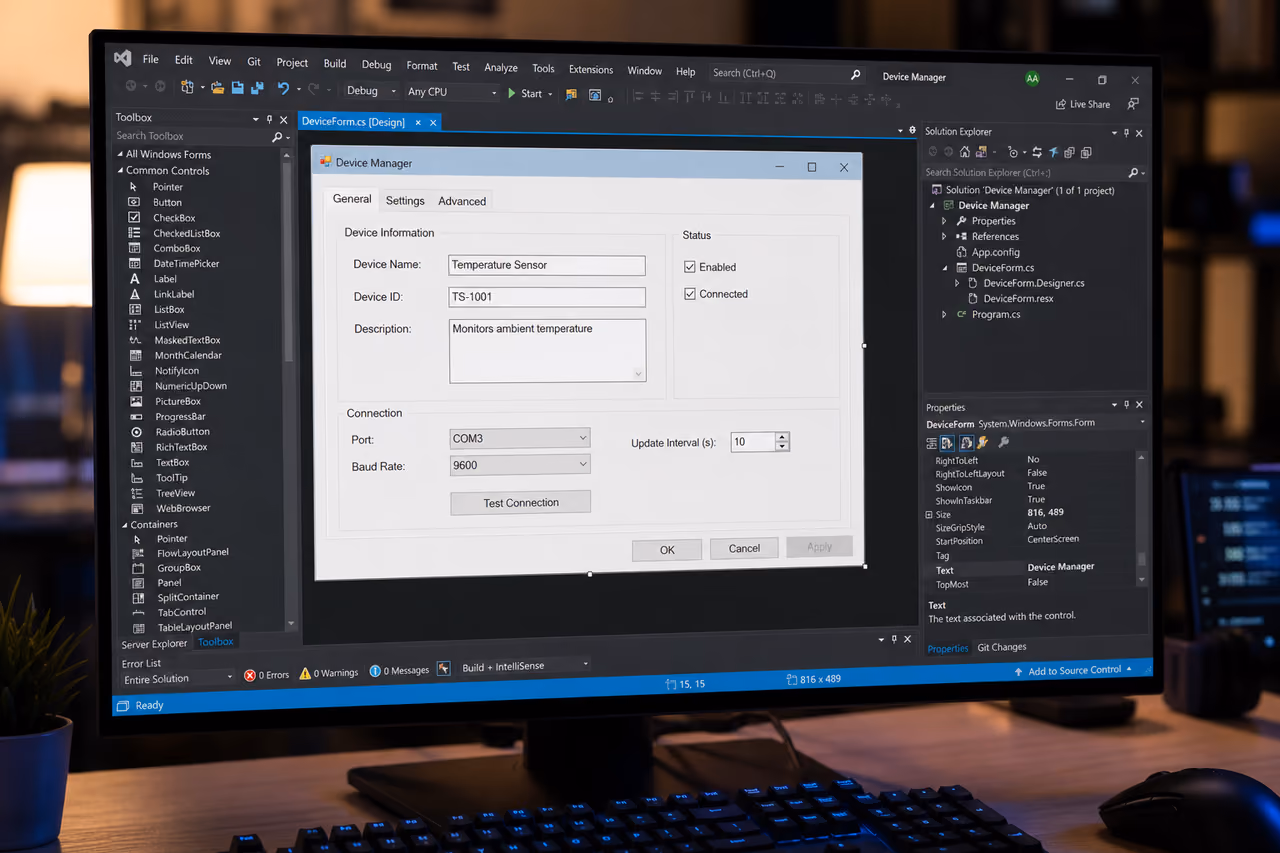Click the Save All toolbar icon
The height and width of the screenshot is (853, 1280).
(257, 88)
